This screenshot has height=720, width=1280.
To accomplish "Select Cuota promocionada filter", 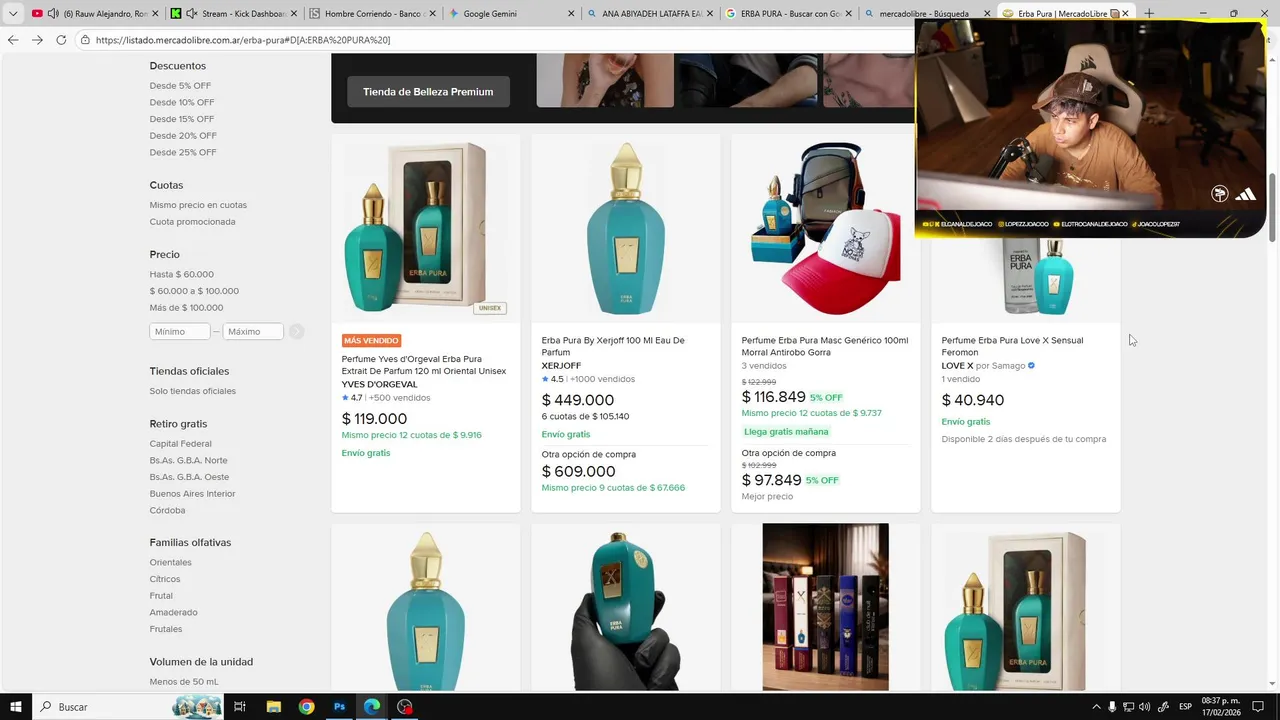I will click(192, 222).
